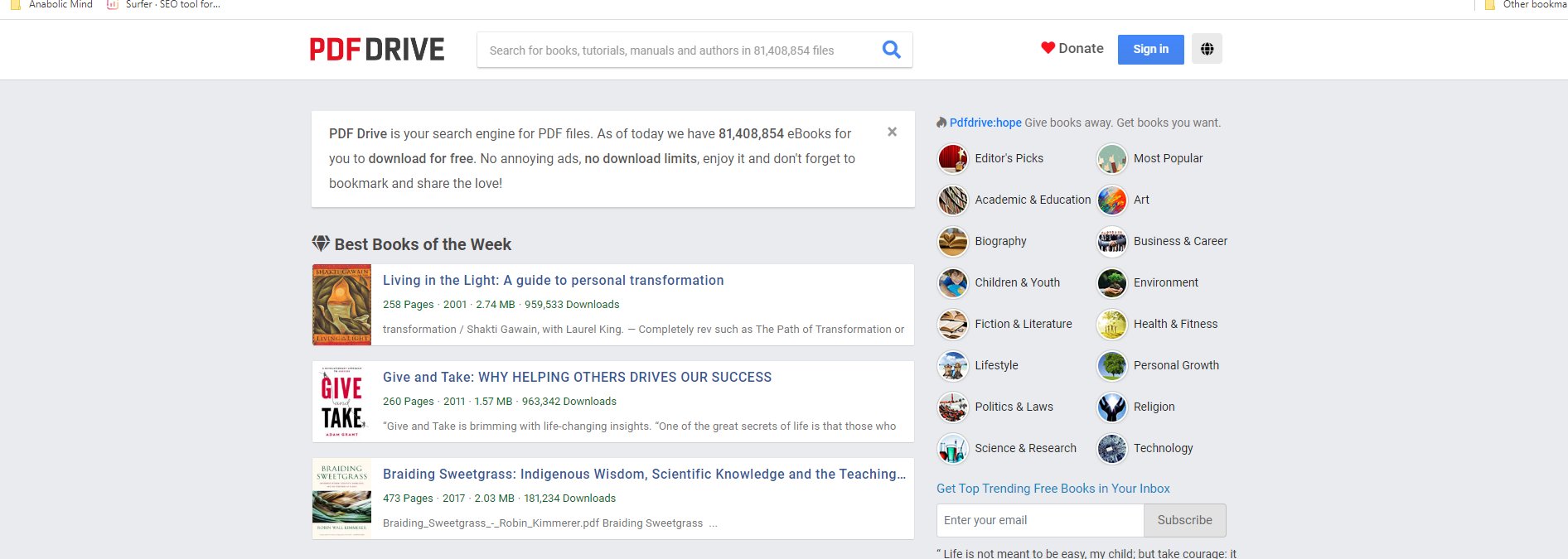
Task: Open the Personal Growth text link
Action: [1176, 365]
